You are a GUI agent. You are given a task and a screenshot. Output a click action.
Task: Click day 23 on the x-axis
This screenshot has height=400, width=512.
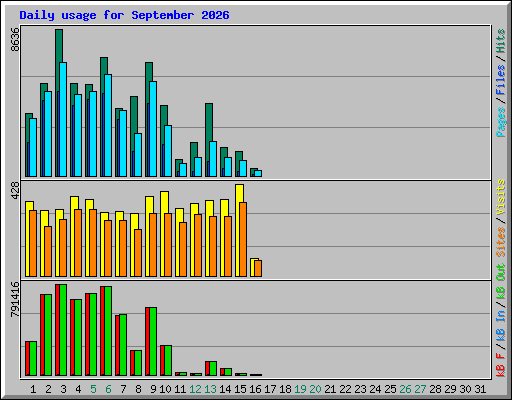point(360,389)
